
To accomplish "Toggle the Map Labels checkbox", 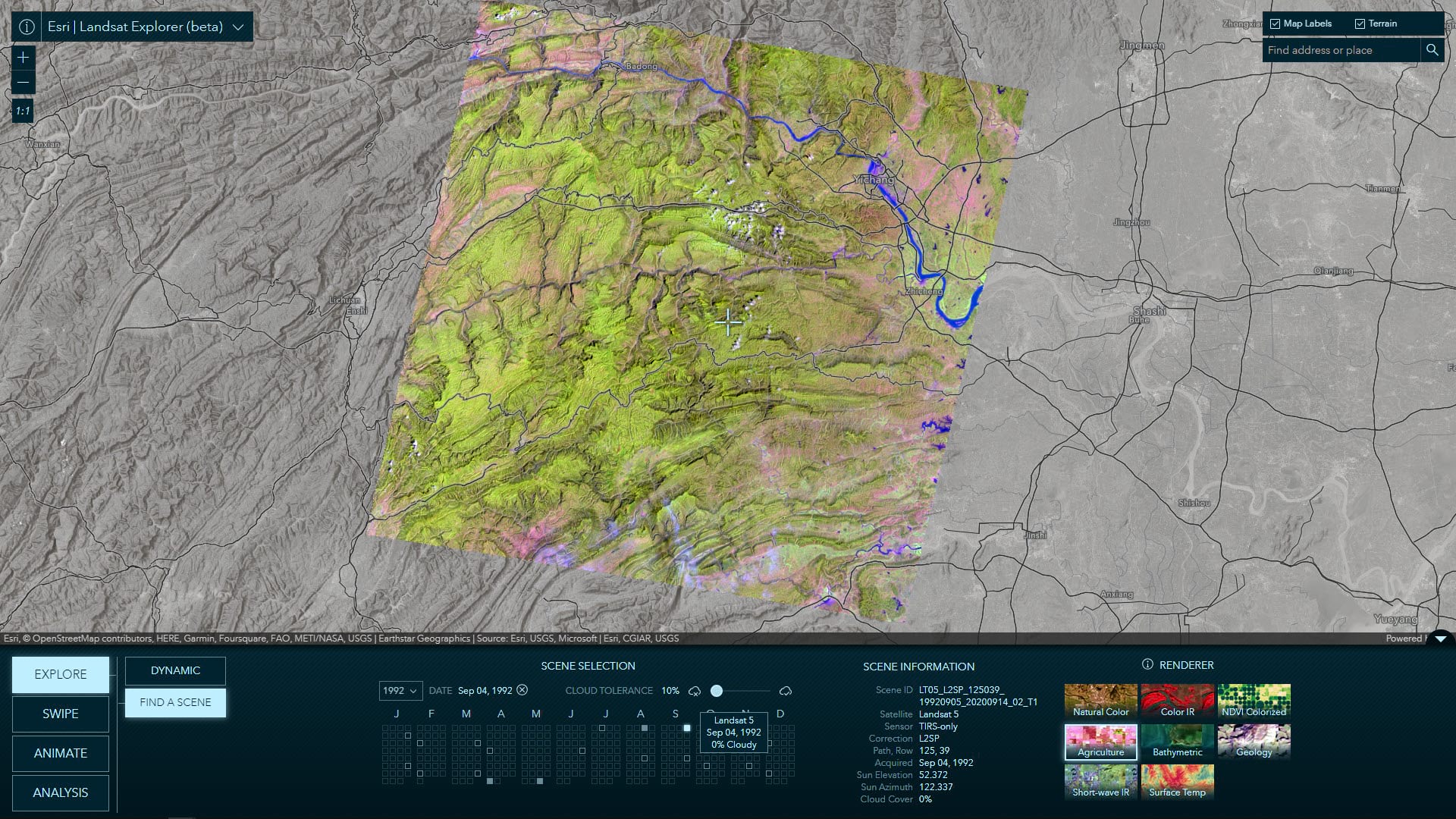I will pos(1275,24).
